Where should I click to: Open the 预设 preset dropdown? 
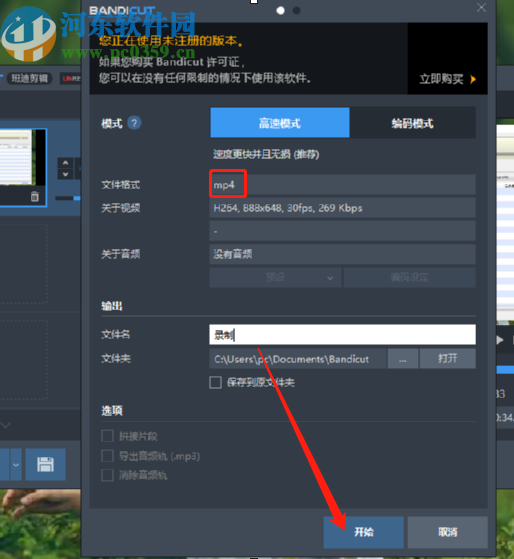pyautogui.click(x=276, y=277)
